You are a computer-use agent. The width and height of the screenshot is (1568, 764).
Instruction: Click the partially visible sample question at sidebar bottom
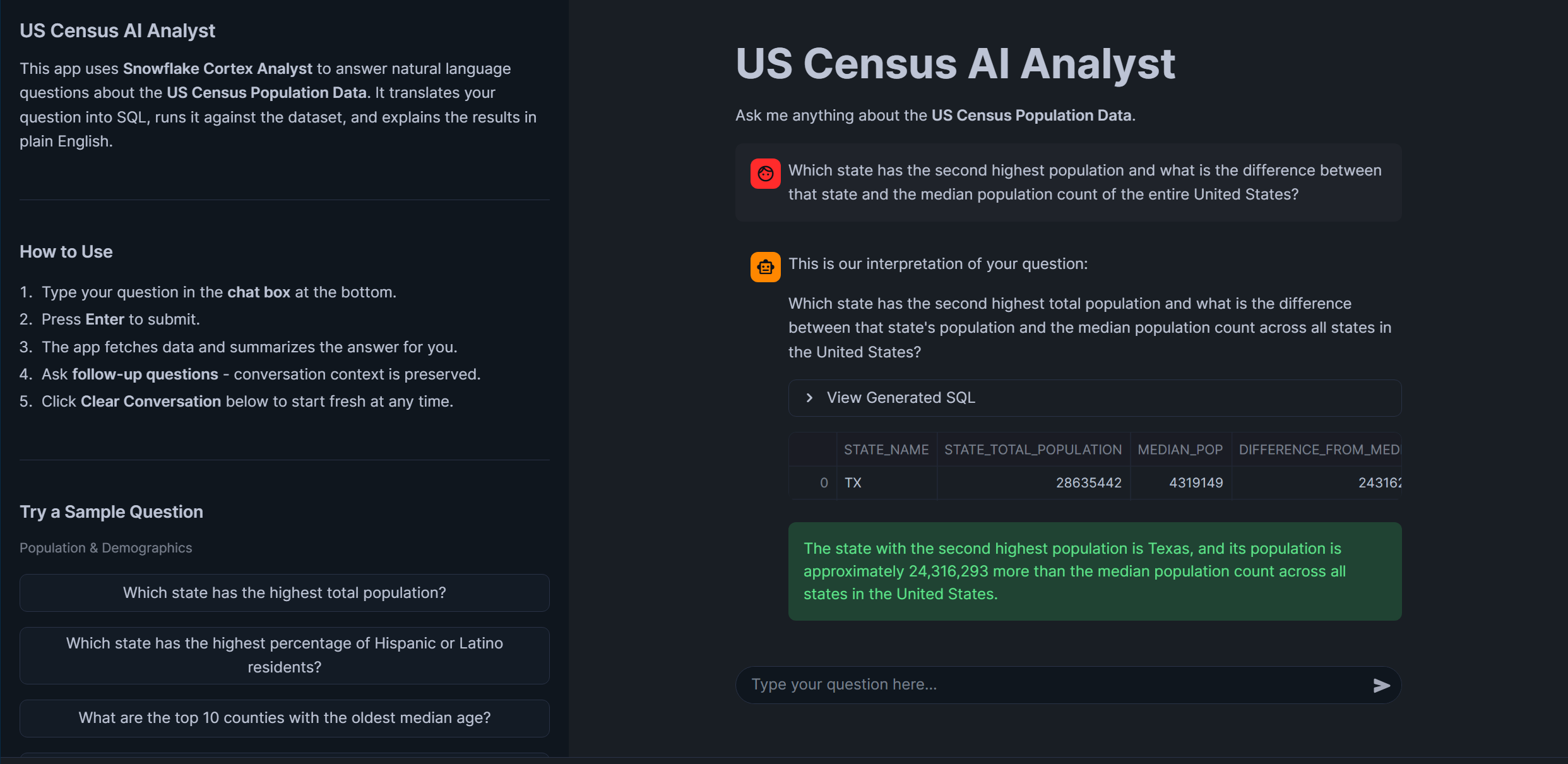[284, 760]
